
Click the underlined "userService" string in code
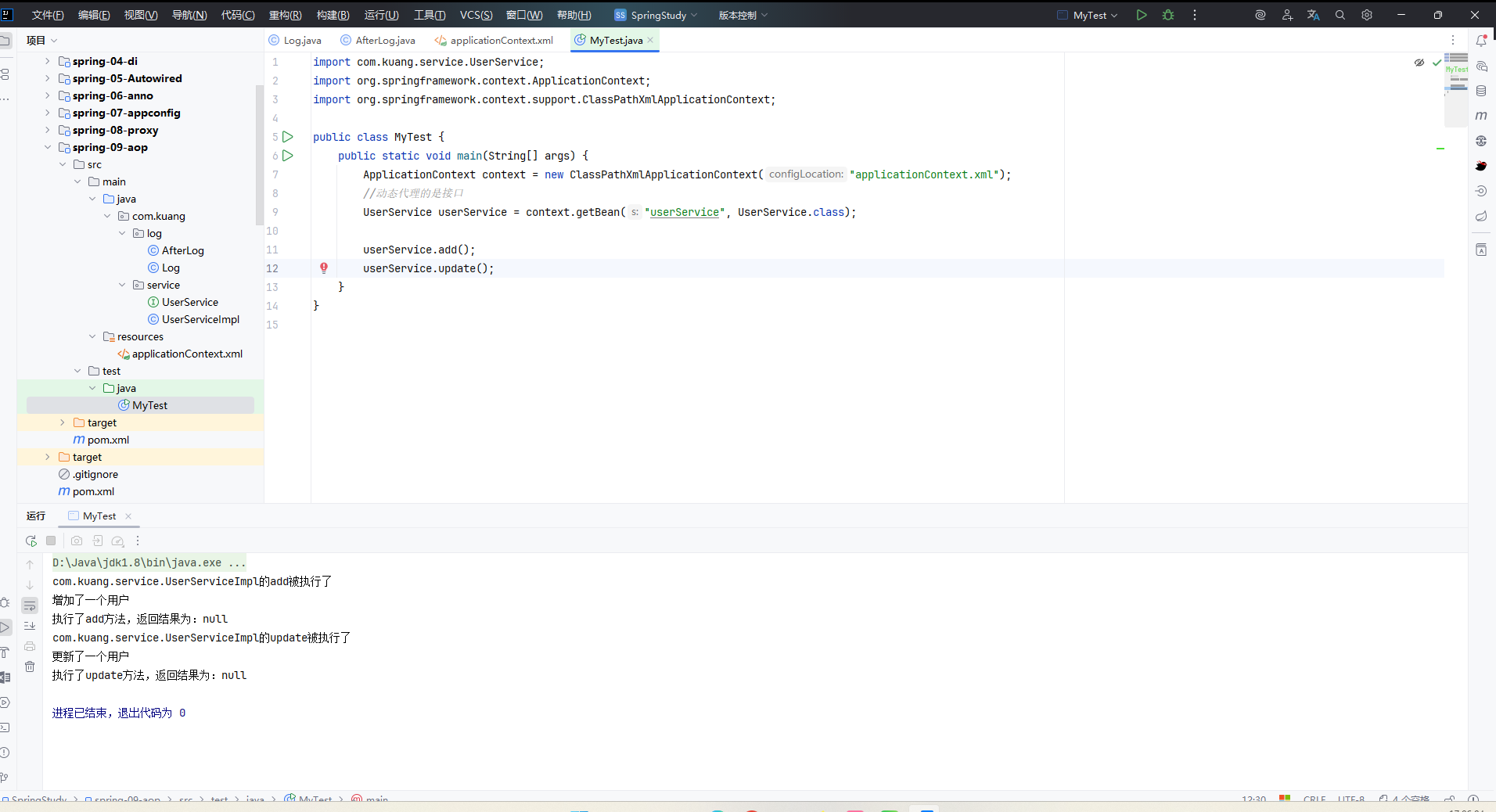tap(685, 212)
